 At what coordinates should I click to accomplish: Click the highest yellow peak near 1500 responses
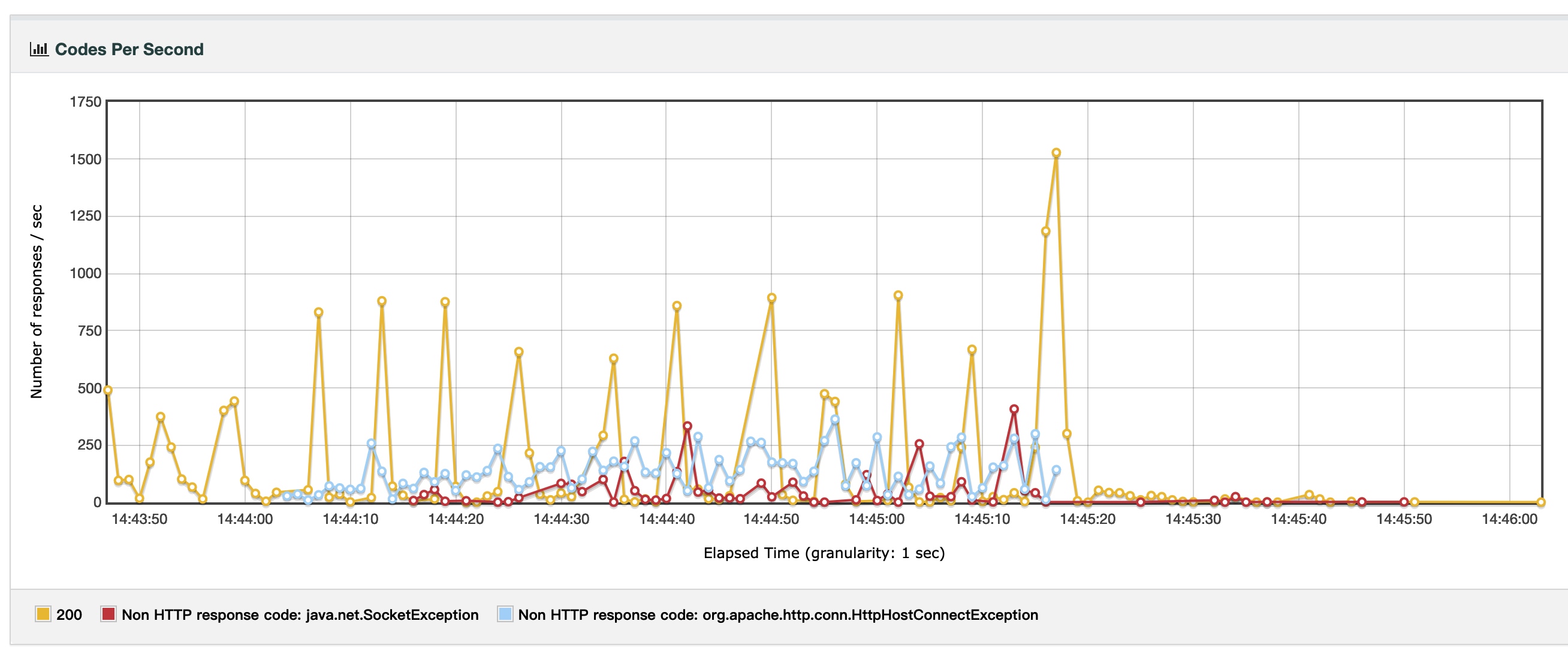click(1056, 153)
